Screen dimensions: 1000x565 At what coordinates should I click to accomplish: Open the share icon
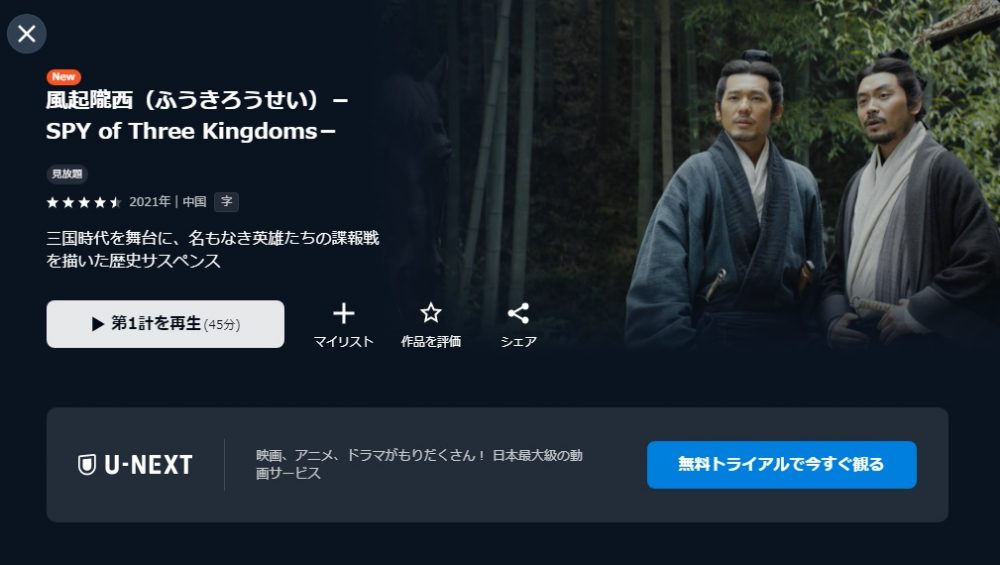(518, 313)
